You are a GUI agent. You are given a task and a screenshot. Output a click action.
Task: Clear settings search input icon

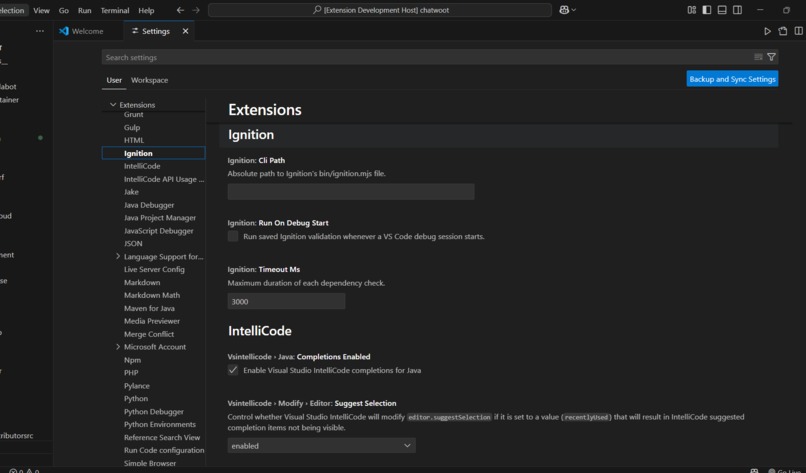tap(758, 57)
